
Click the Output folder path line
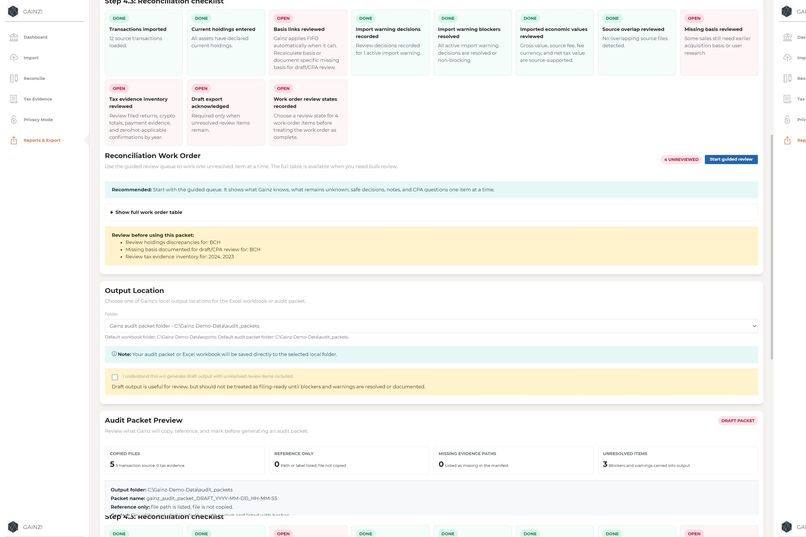point(172,490)
